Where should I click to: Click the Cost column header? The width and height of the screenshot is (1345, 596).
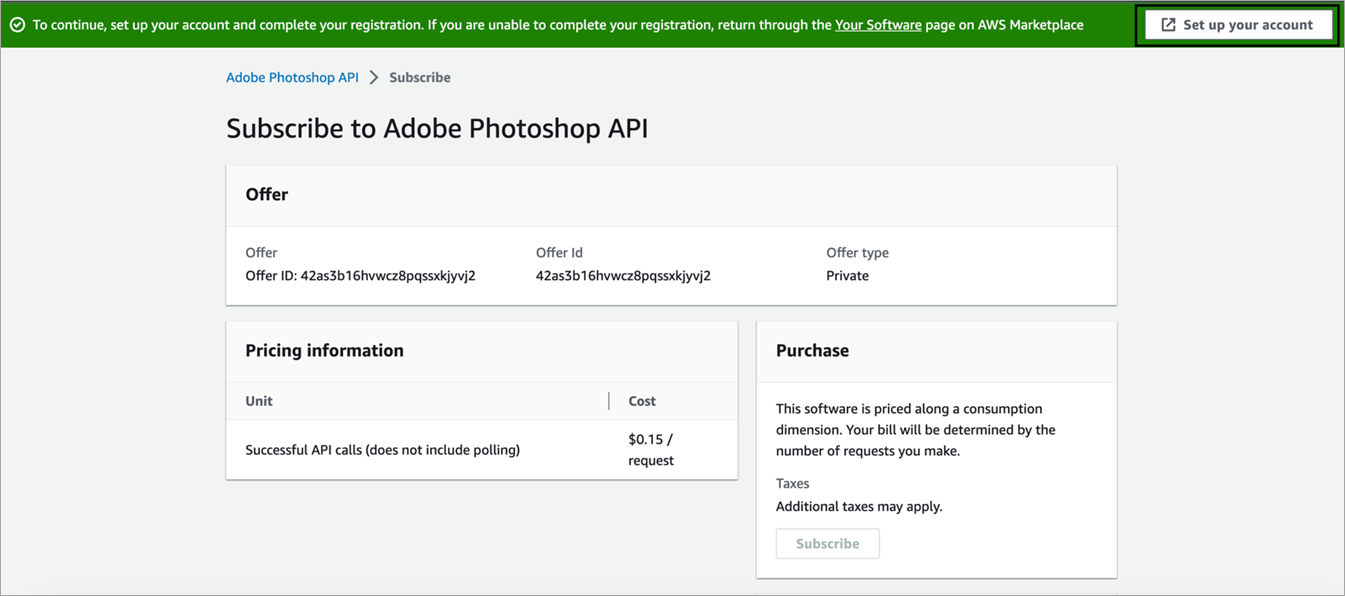(x=642, y=401)
